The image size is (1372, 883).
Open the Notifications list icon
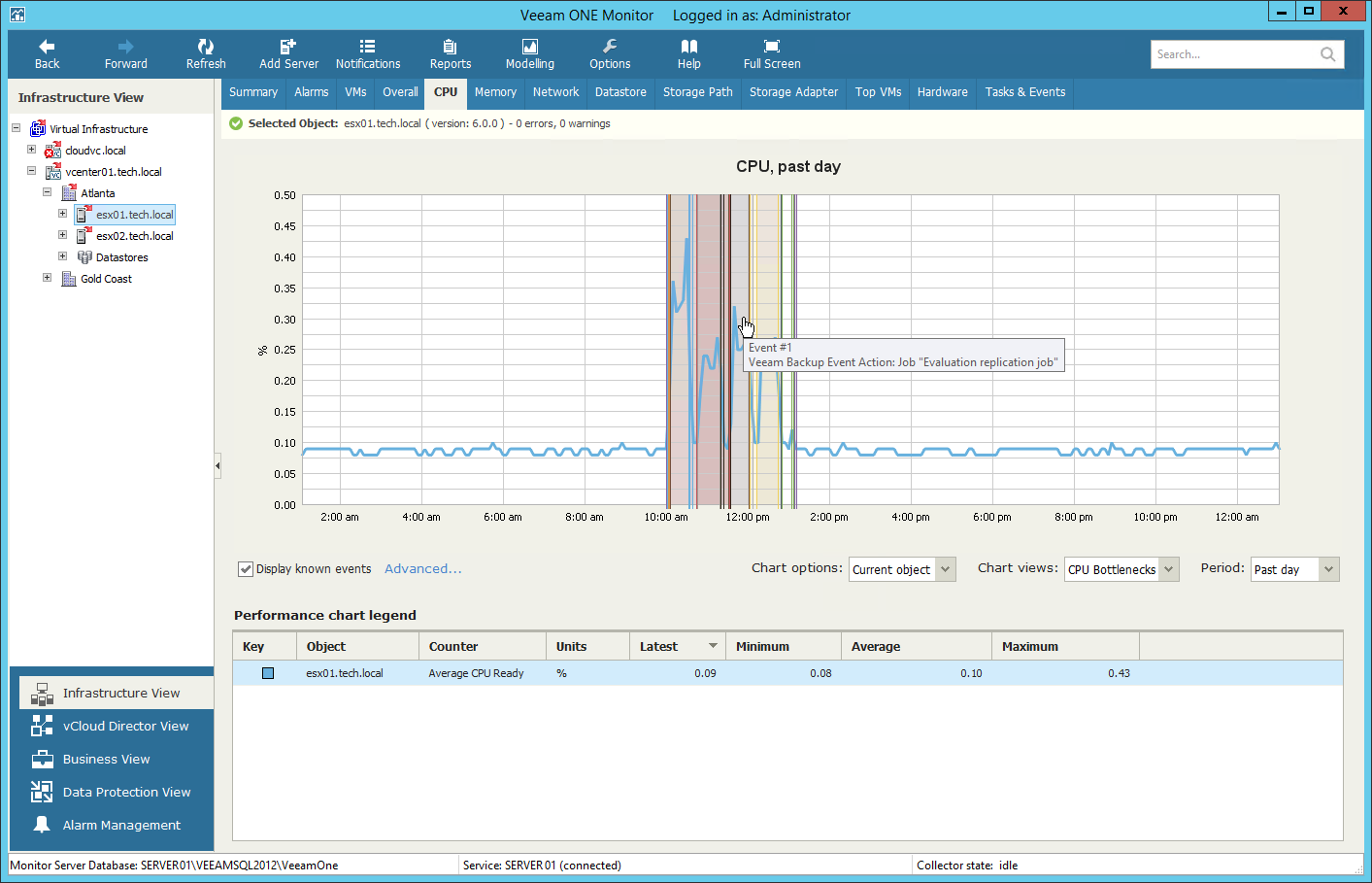tap(367, 47)
